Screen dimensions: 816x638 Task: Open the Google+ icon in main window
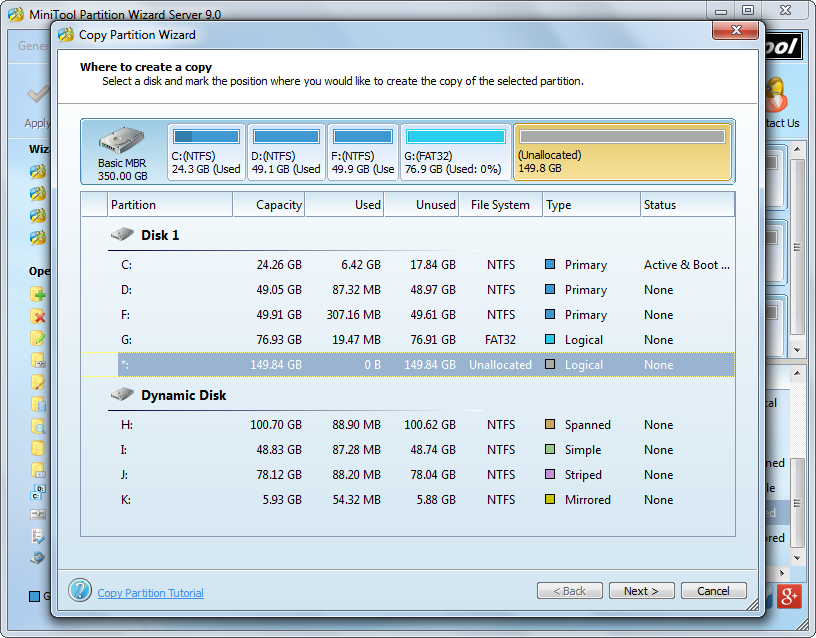pos(789,596)
